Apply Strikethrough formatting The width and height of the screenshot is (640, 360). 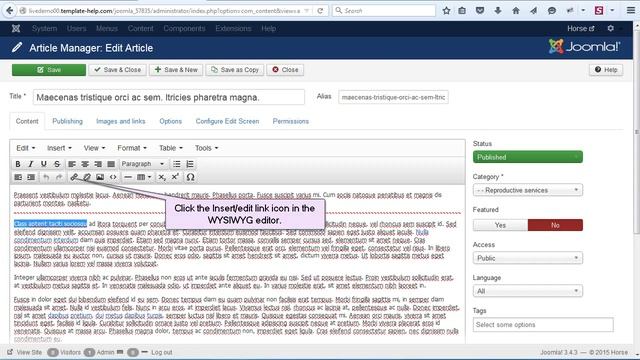pyautogui.click(x=57, y=164)
